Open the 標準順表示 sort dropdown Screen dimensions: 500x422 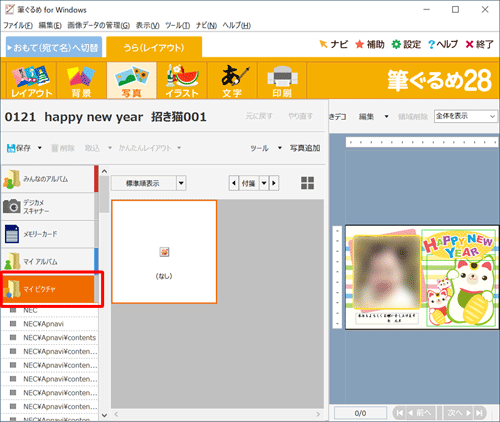coord(181,183)
